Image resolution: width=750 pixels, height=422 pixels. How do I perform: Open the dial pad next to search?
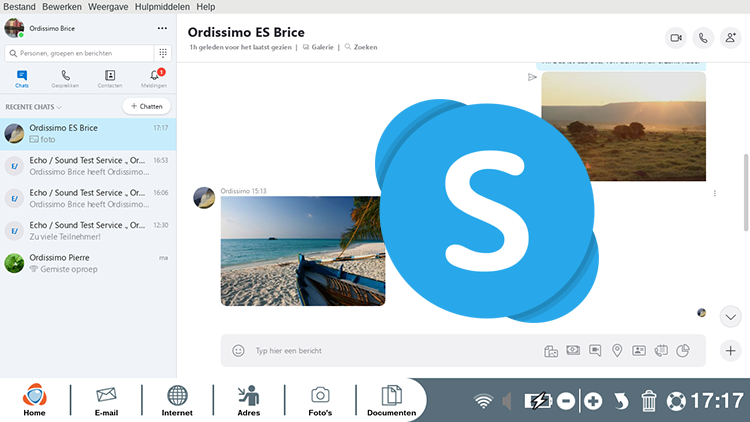[x=163, y=53]
